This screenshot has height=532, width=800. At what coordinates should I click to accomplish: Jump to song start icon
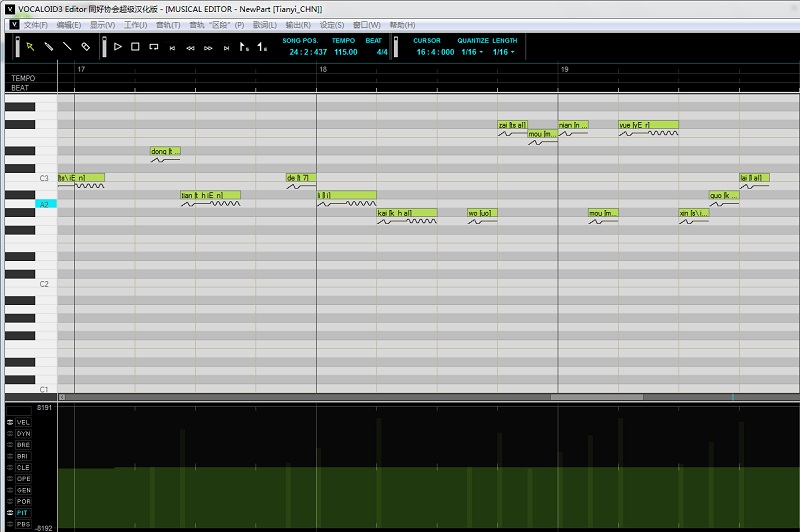pyautogui.click(x=172, y=47)
